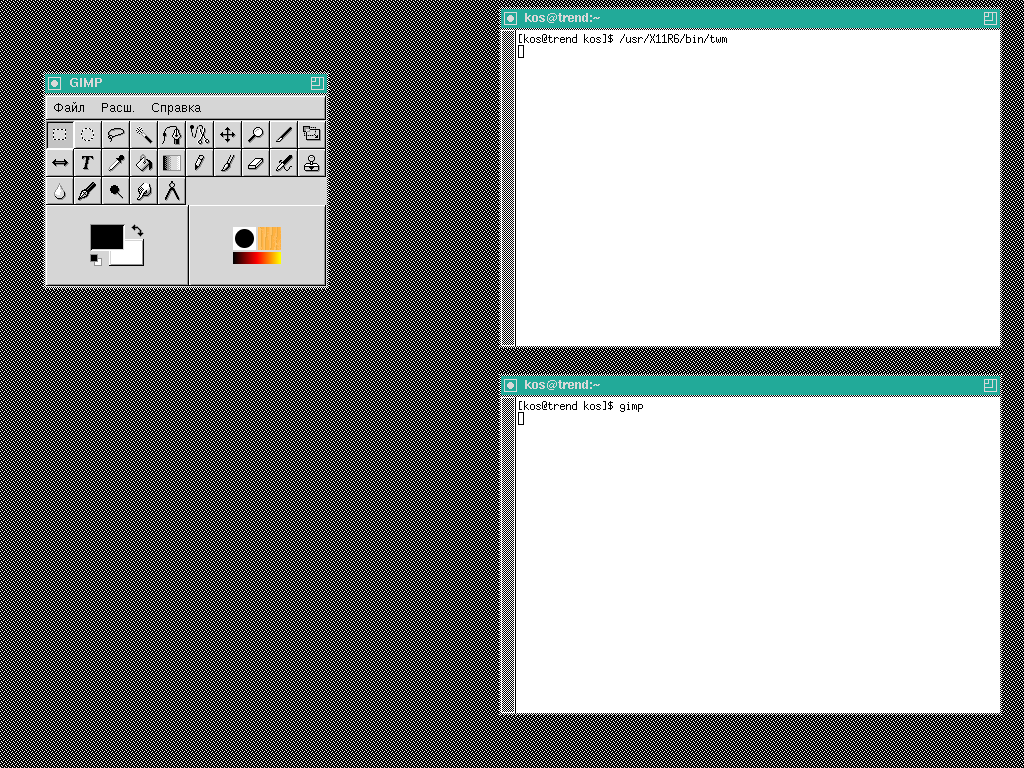Open the Справка menu

[x=176, y=107]
